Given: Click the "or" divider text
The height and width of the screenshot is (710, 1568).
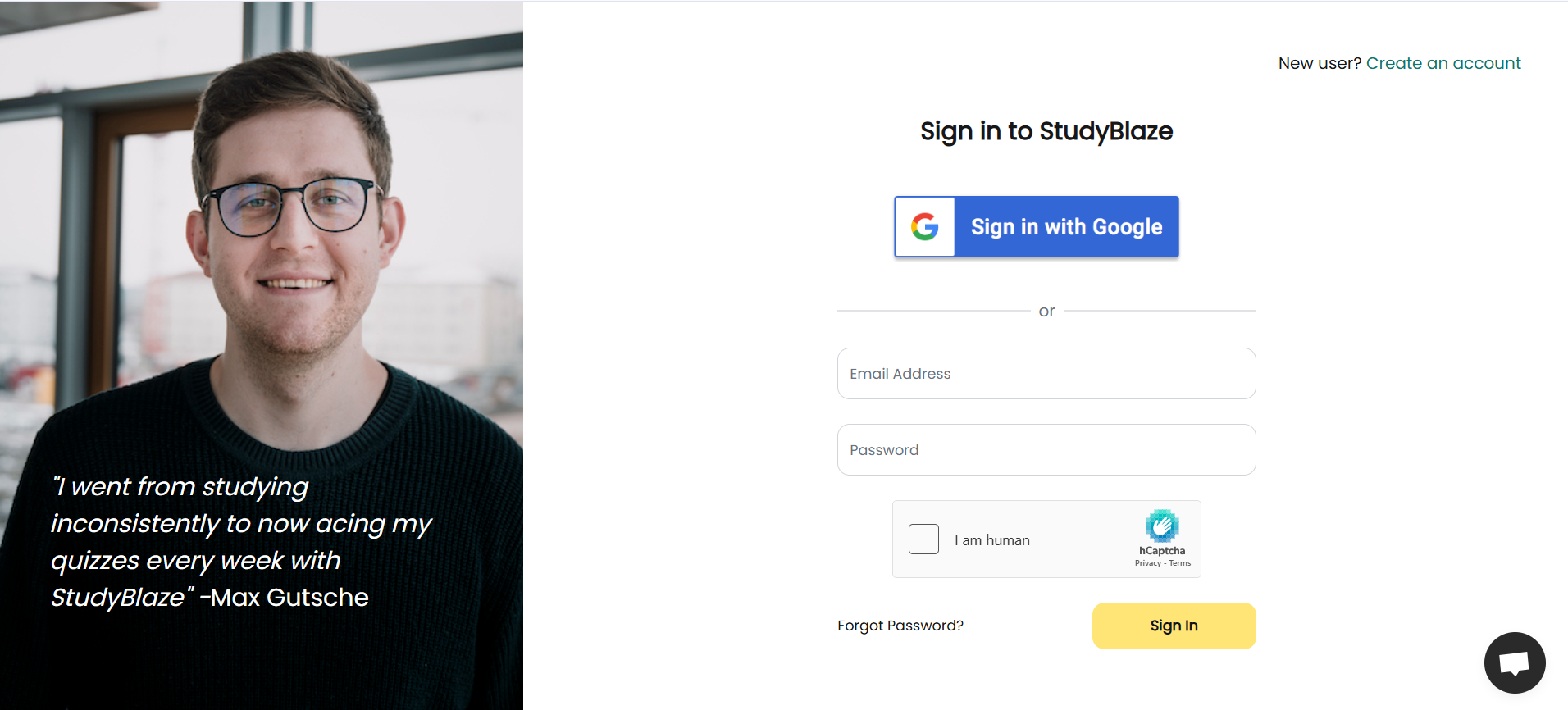Looking at the screenshot, I should click(x=1046, y=312).
